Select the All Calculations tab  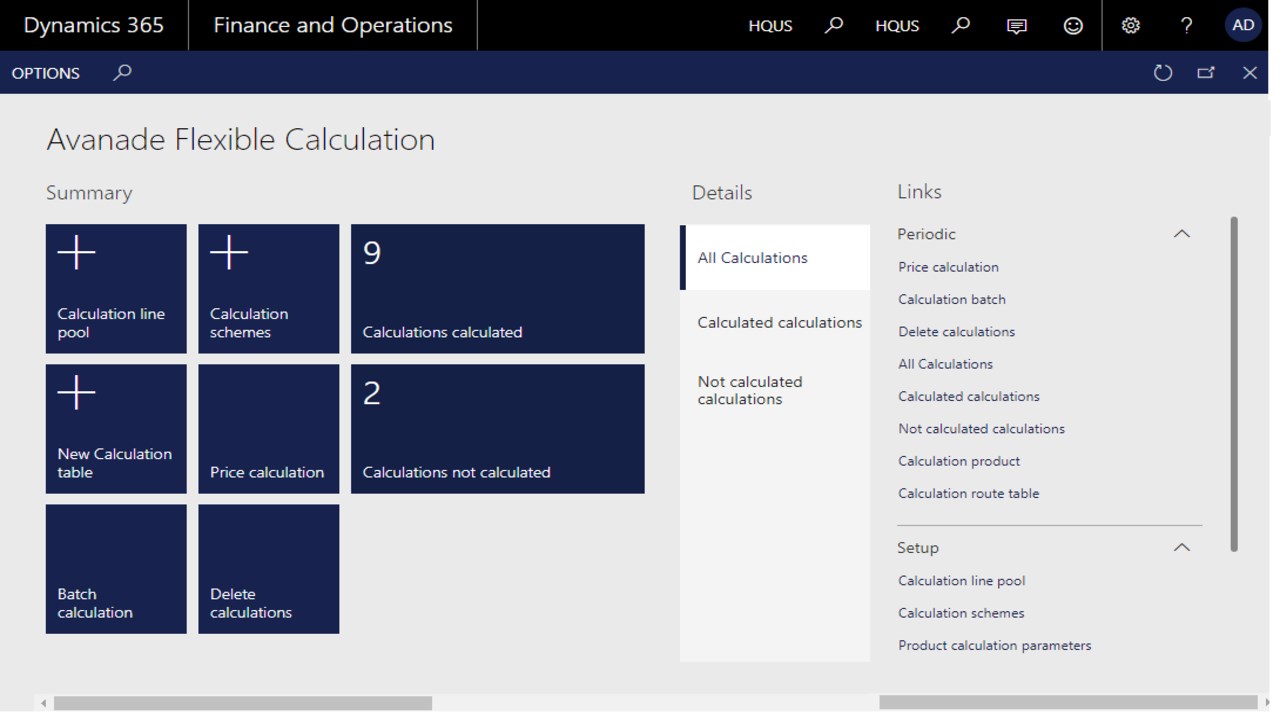(x=775, y=258)
